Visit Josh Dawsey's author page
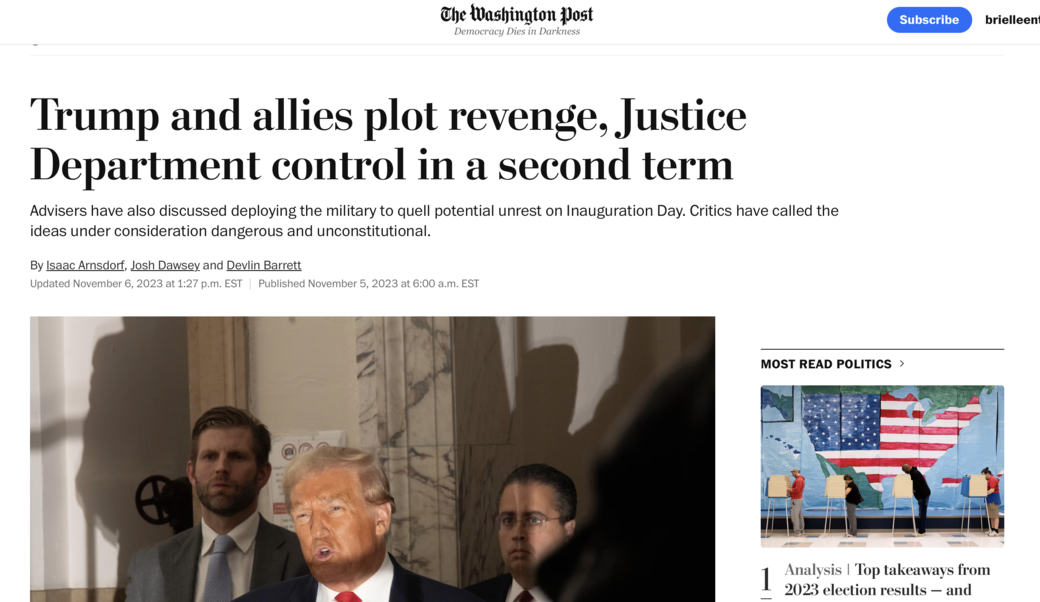The width and height of the screenshot is (1040, 602). [x=164, y=265]
